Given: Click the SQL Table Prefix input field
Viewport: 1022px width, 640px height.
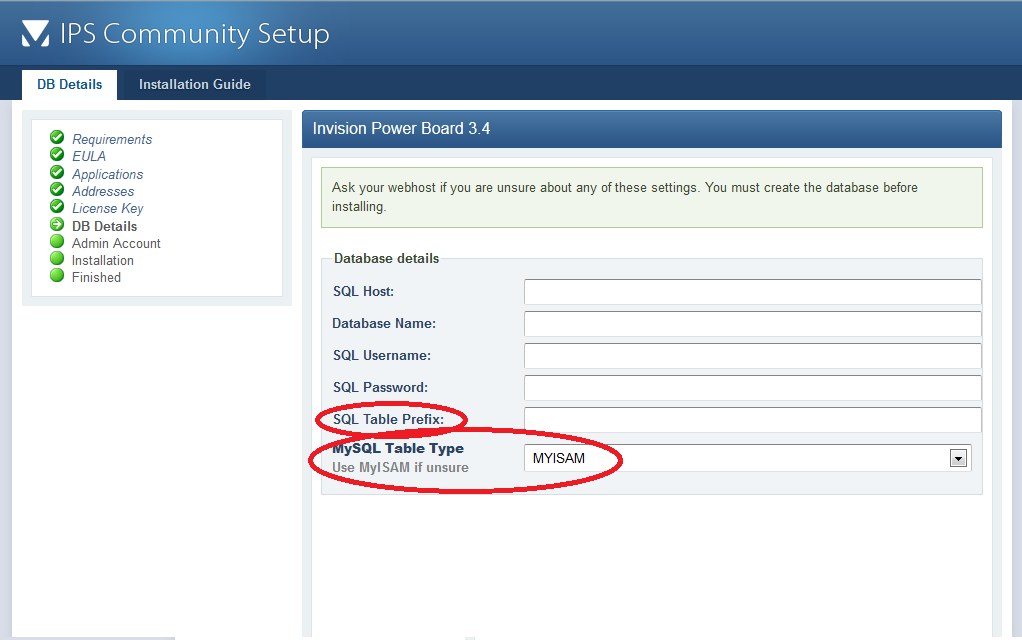Looking at the screenshot, I should point(753,420).
